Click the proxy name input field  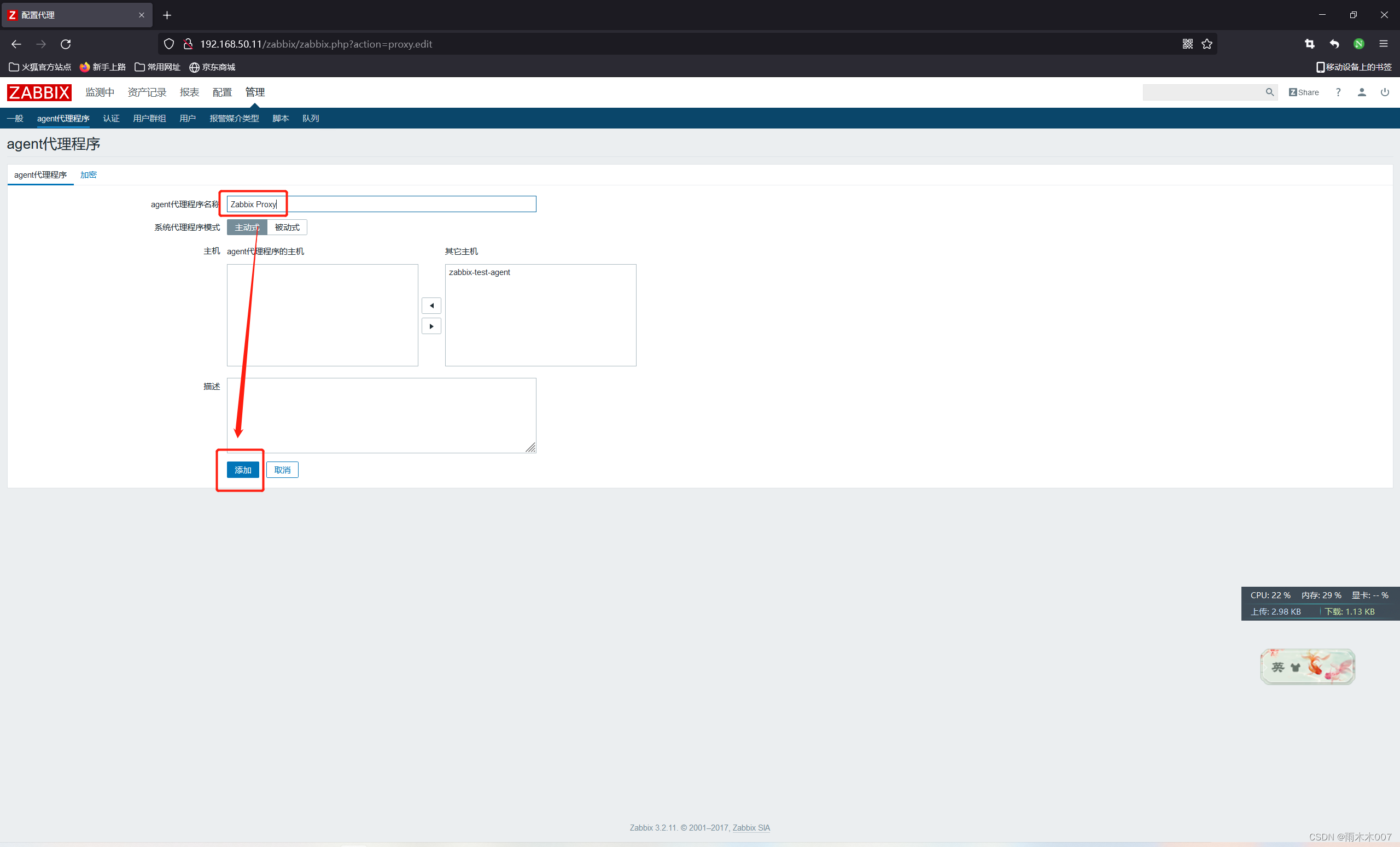tap(381, 204)
